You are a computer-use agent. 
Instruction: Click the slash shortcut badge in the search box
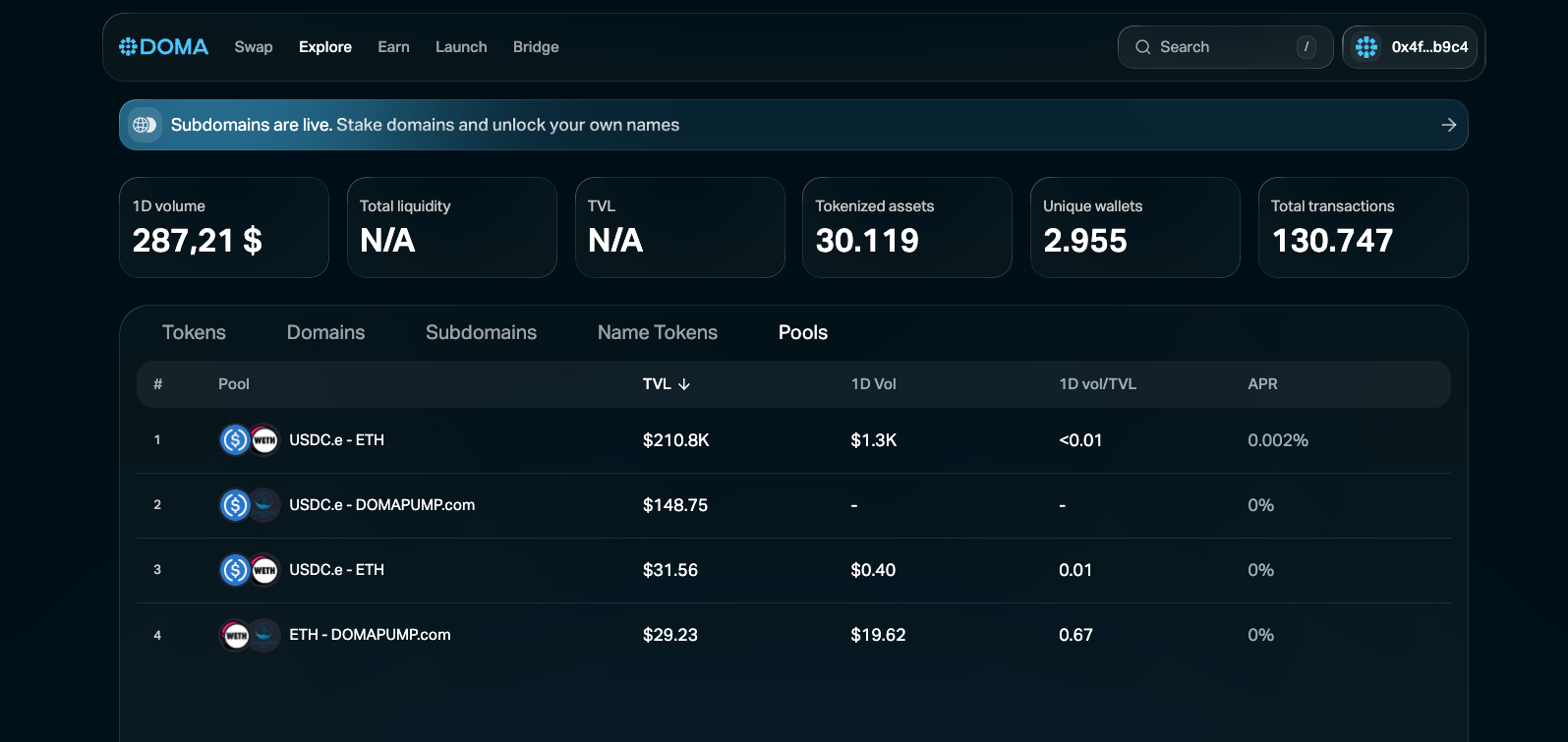(1306, 47)
